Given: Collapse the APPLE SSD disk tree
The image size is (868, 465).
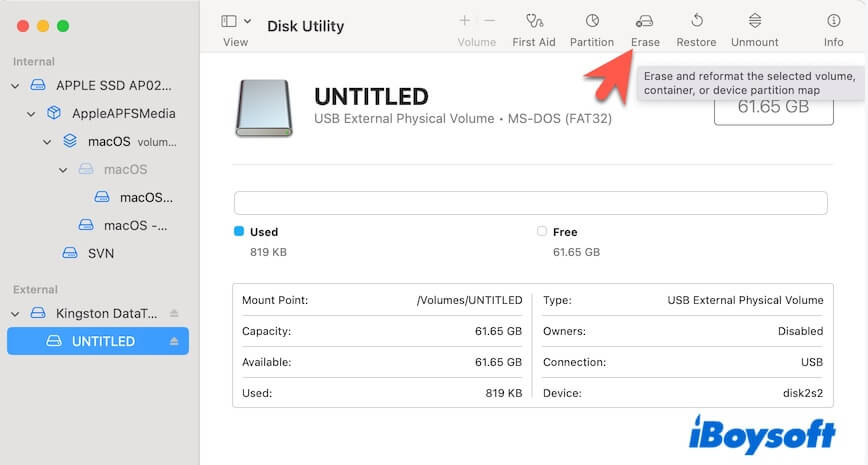Looking at the screenshot, I should 15,86.
